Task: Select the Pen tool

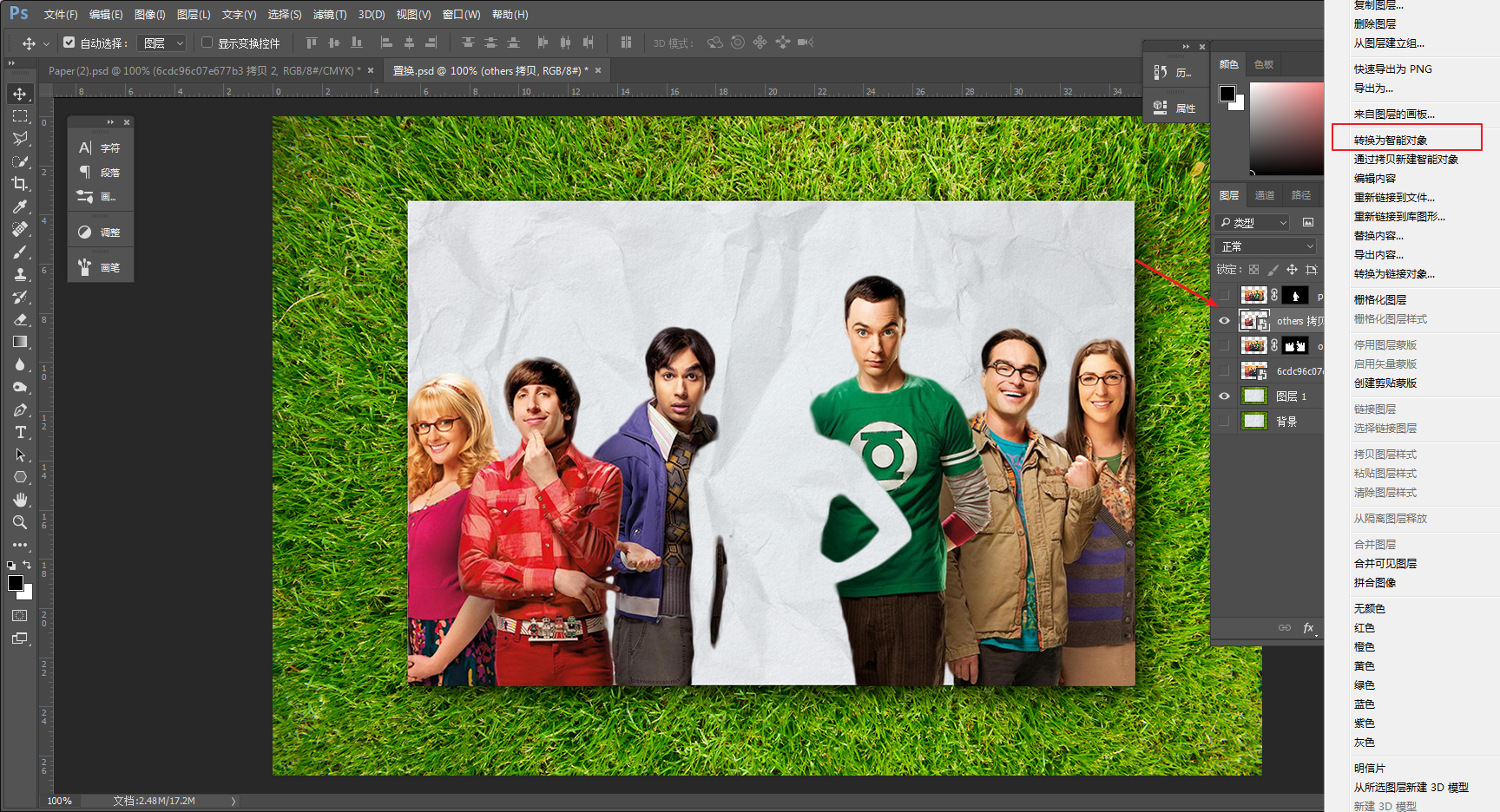Action: point(19,409)
